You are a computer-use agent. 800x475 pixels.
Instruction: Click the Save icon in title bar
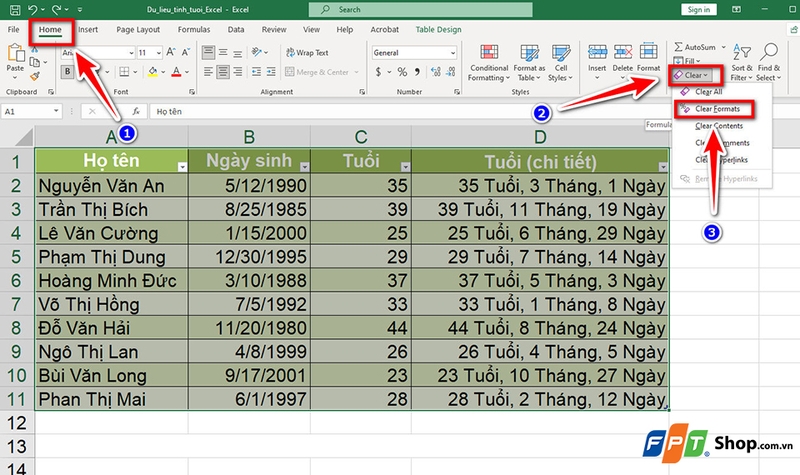tap(15, 9)
